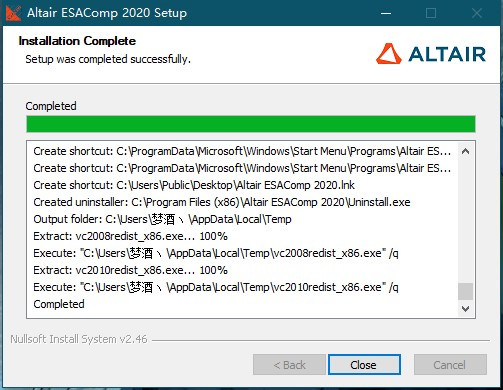Select the 'Output folder' log entry

click(162, 219)
